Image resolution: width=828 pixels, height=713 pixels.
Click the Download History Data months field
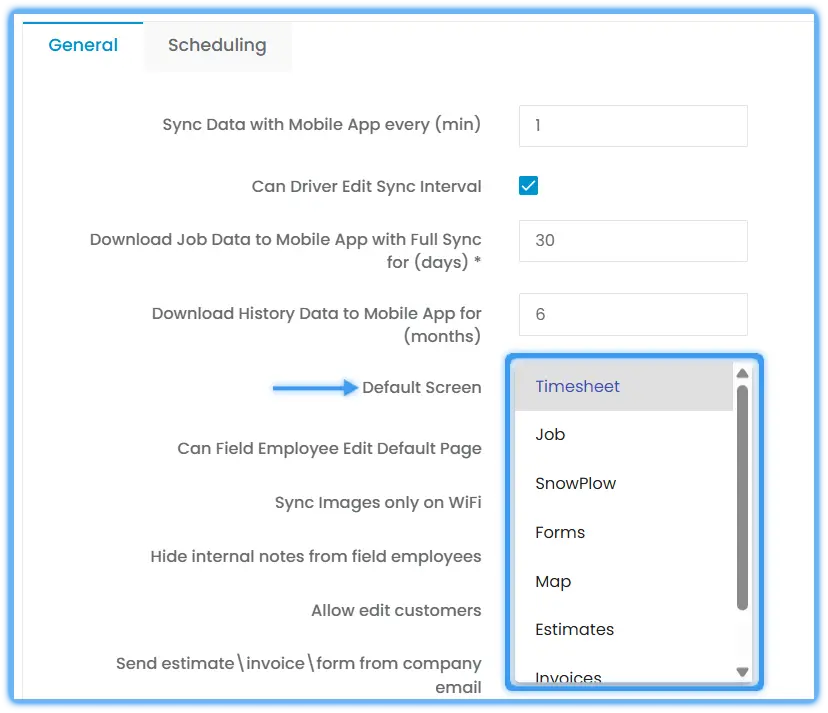click(633, 314)
